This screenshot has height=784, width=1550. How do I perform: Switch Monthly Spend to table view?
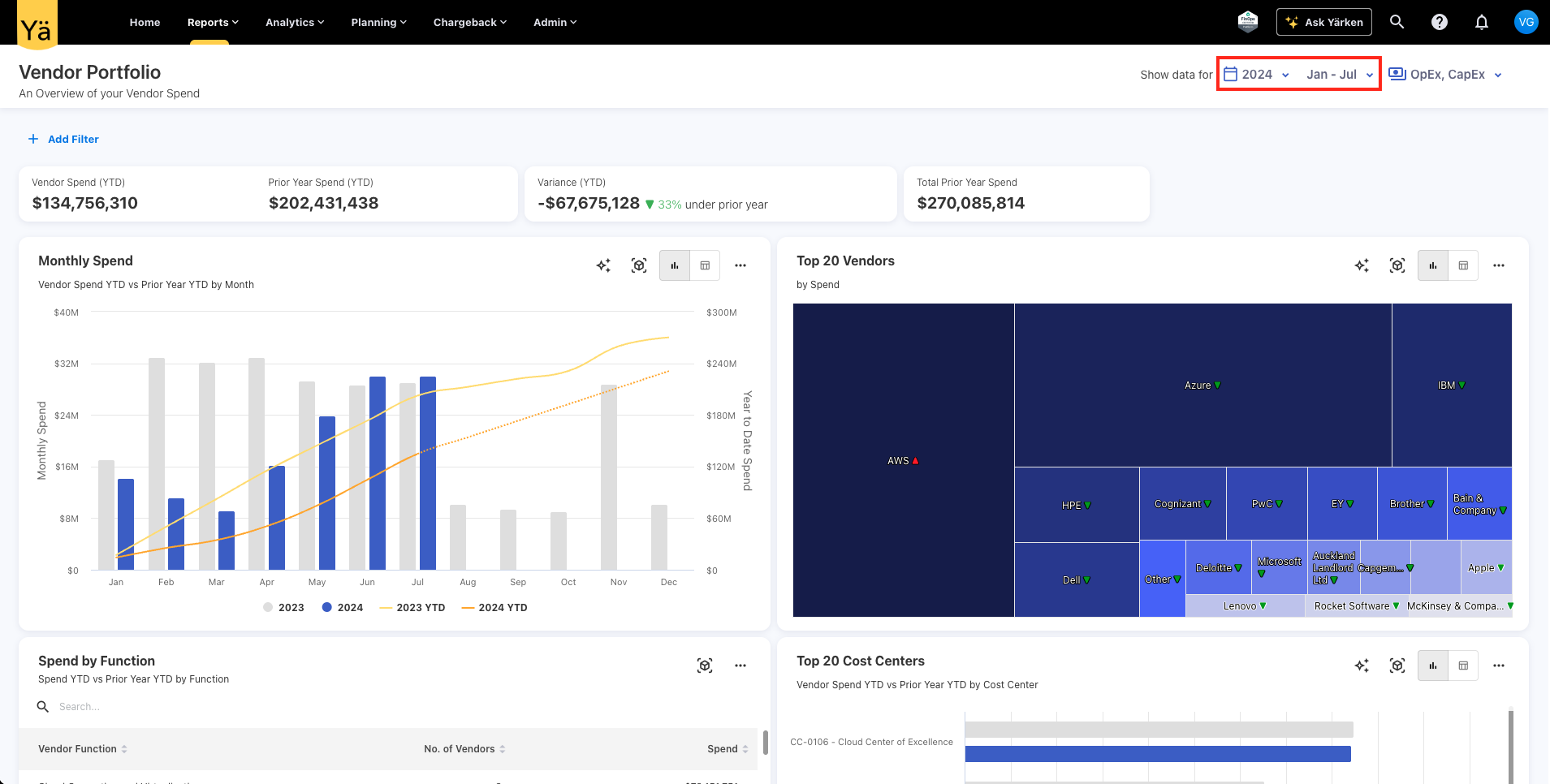pos(705,265)
